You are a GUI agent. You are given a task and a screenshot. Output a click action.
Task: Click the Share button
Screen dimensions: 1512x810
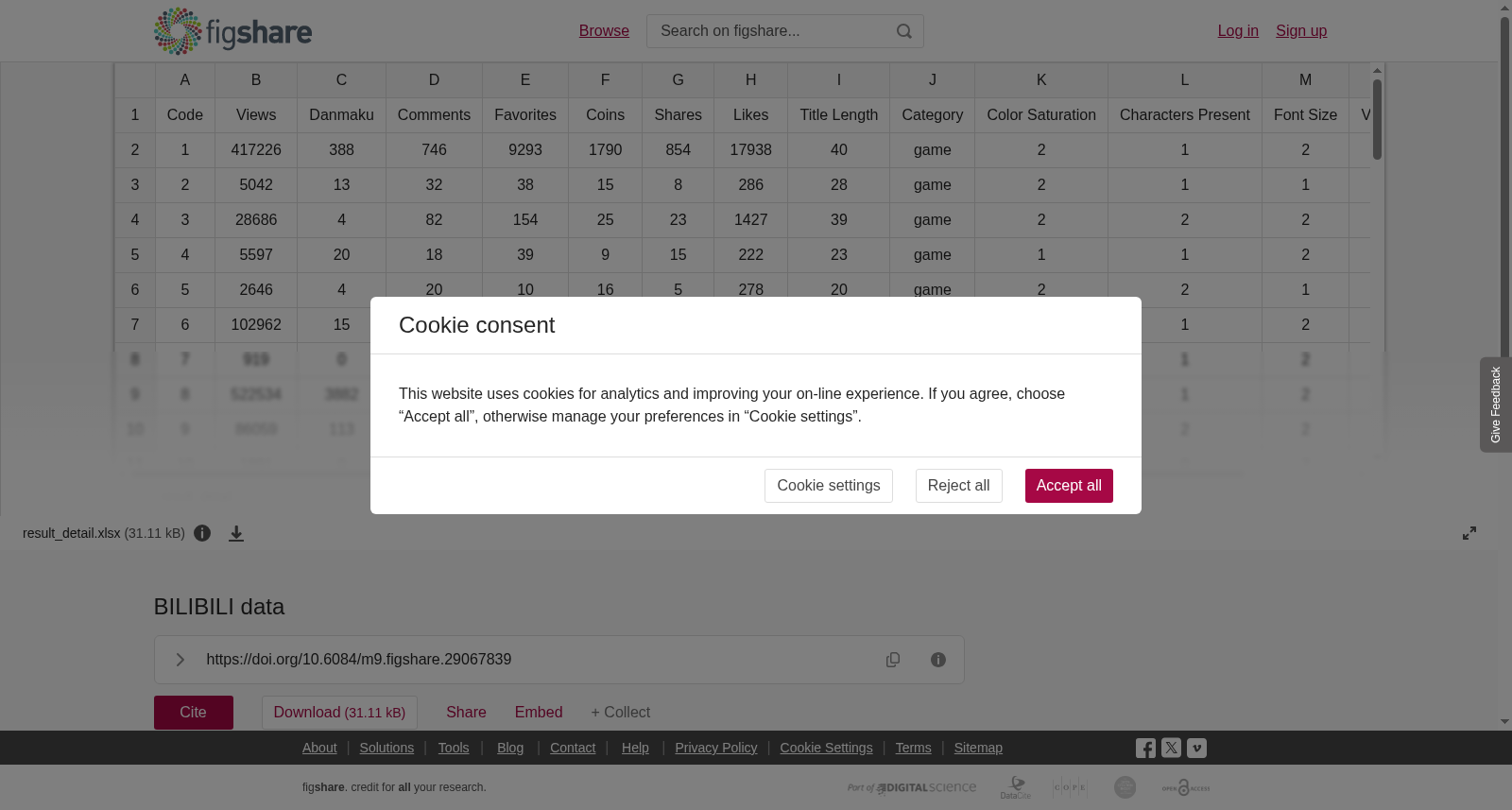pos(466,713)
